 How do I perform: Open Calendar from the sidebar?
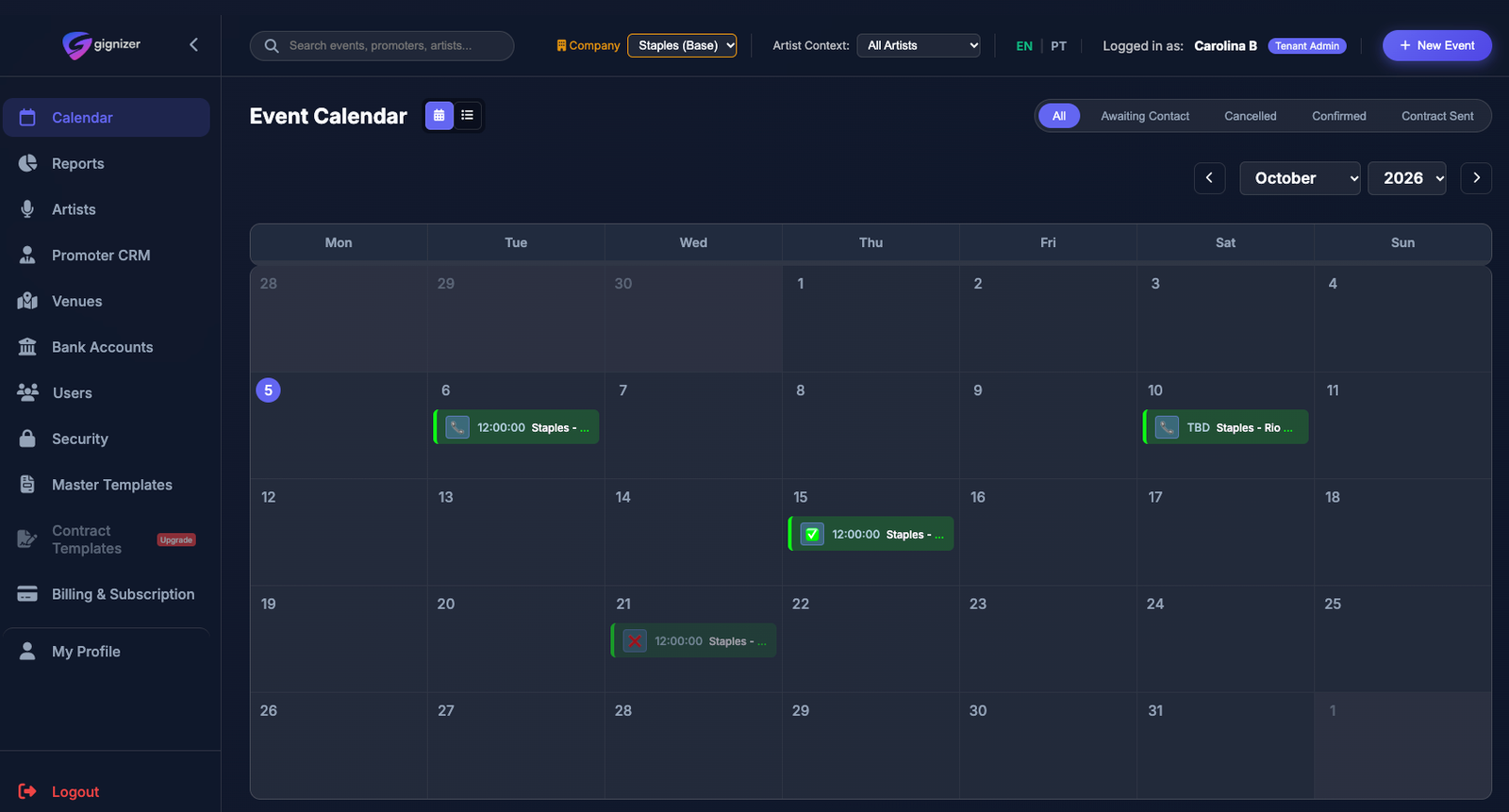[x=107, y=118]
